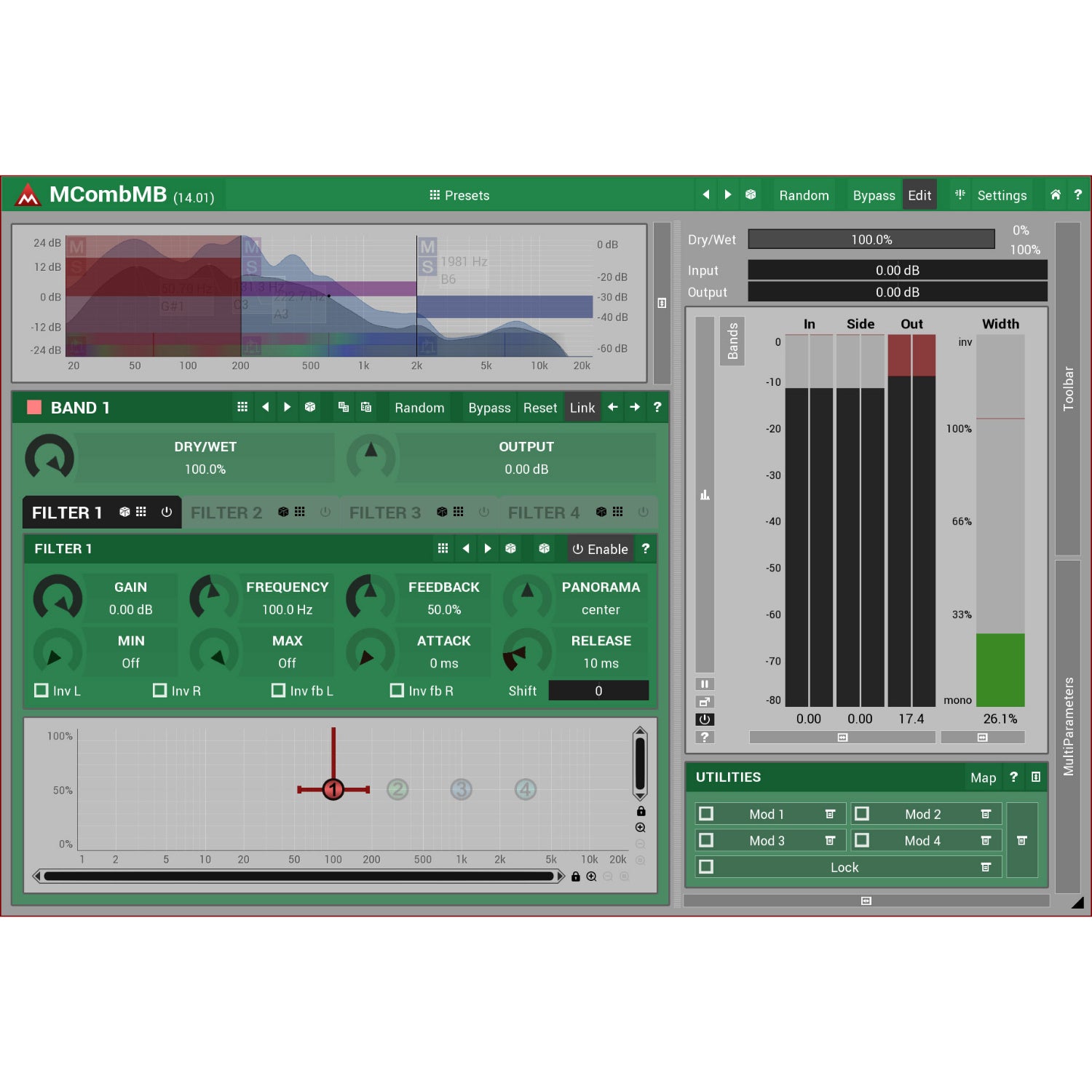Select the FILTER 3 tab

pos(419,513)
